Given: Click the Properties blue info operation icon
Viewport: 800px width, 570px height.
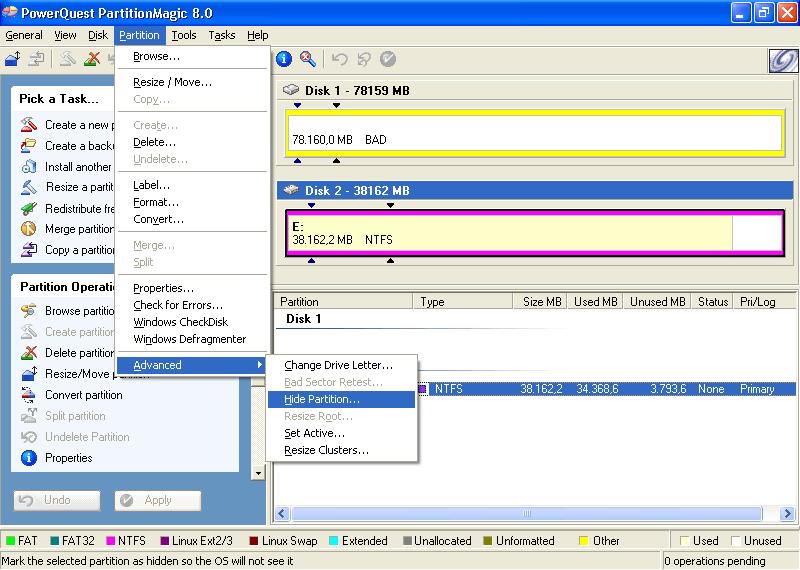Looking at the screenshot, I should 29,458.
